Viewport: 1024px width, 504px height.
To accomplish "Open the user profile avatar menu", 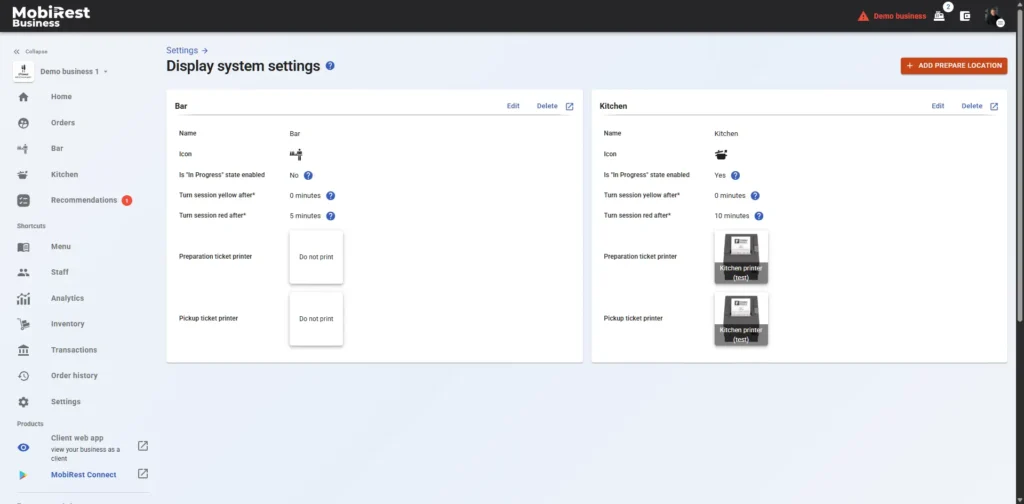I will [x=992, y=16].
